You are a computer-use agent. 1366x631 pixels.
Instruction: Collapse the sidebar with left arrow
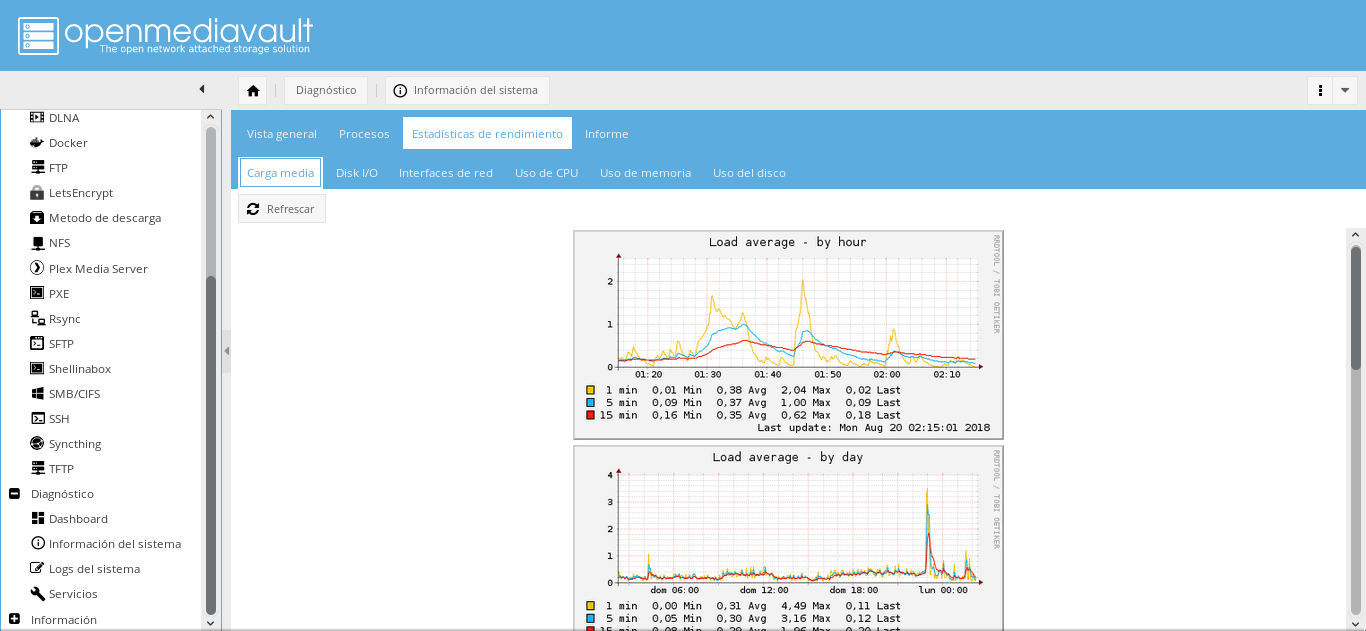coord(202,89)
